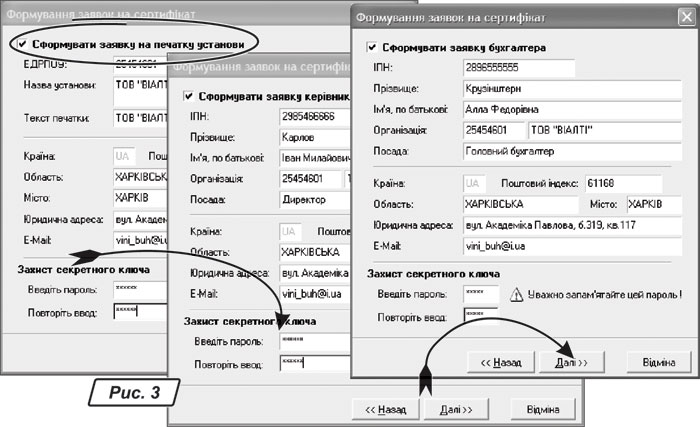Click 'Відміна' in the manager request dialog
Image resolution: width=700 pixels, height=427 pixels.
pyautogui.click(x=542, y=409)
